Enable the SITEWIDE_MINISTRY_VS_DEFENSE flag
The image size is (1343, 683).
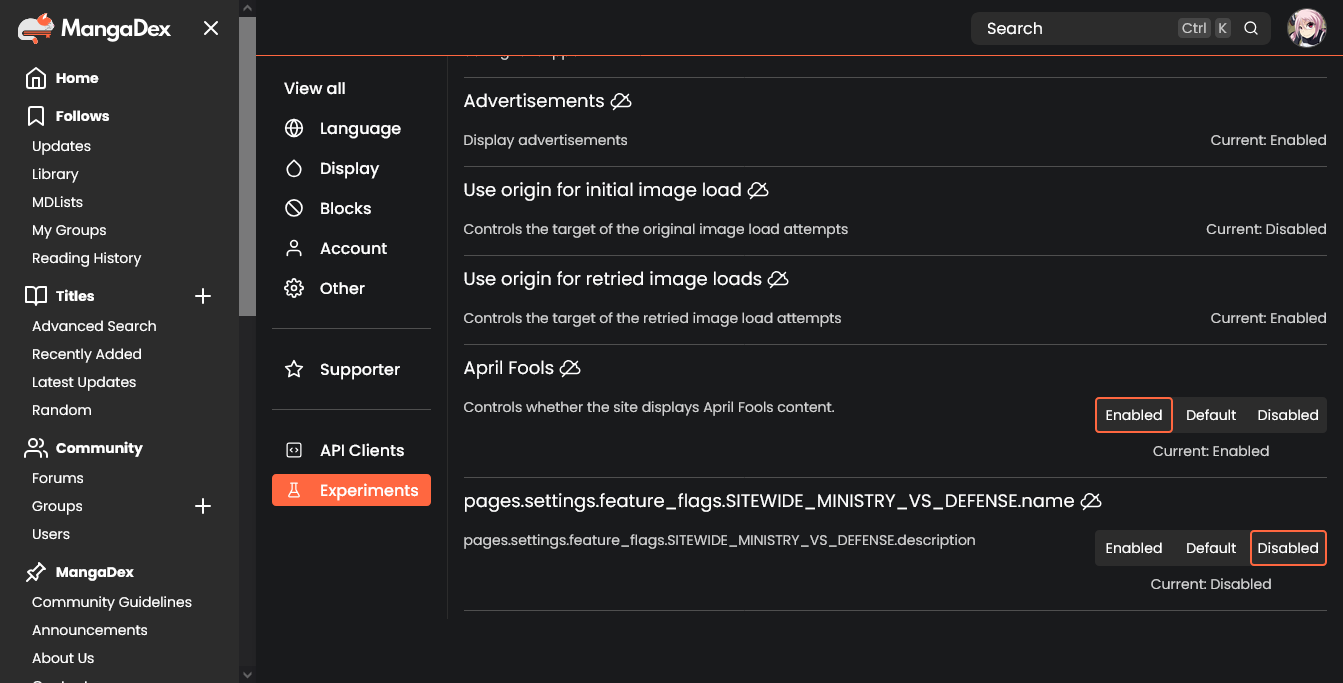(x=1133, y=548)
